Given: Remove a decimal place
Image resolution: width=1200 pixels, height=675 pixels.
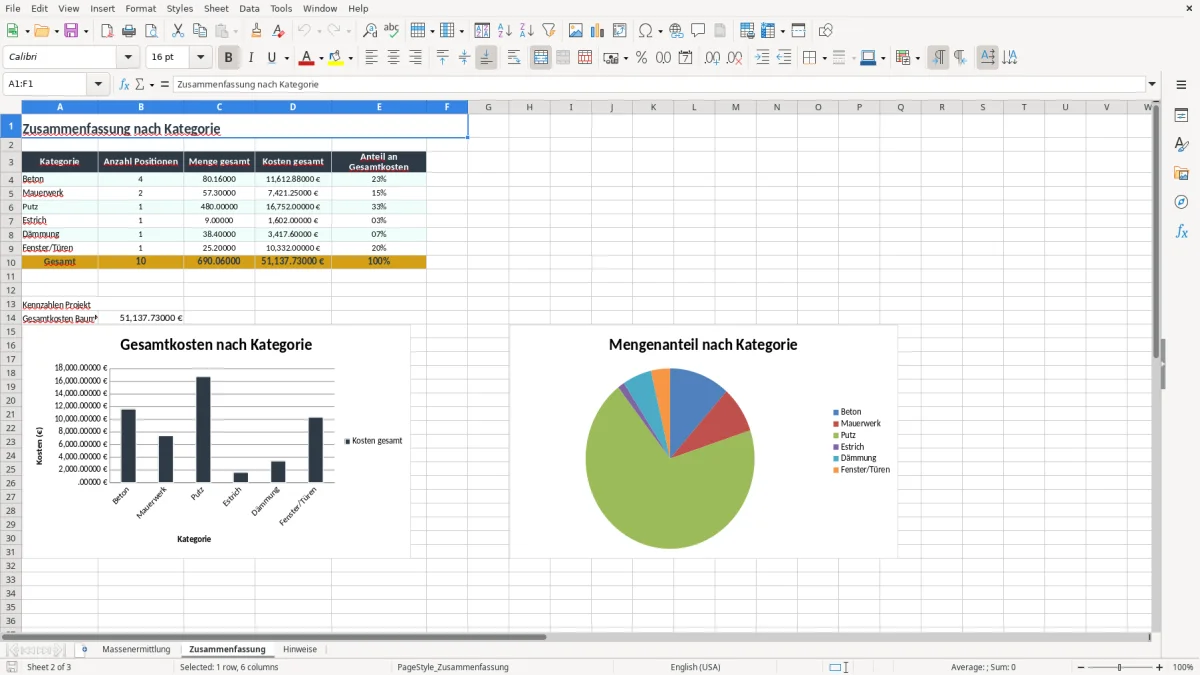Looking at the screenshot, I should (735, 58).
